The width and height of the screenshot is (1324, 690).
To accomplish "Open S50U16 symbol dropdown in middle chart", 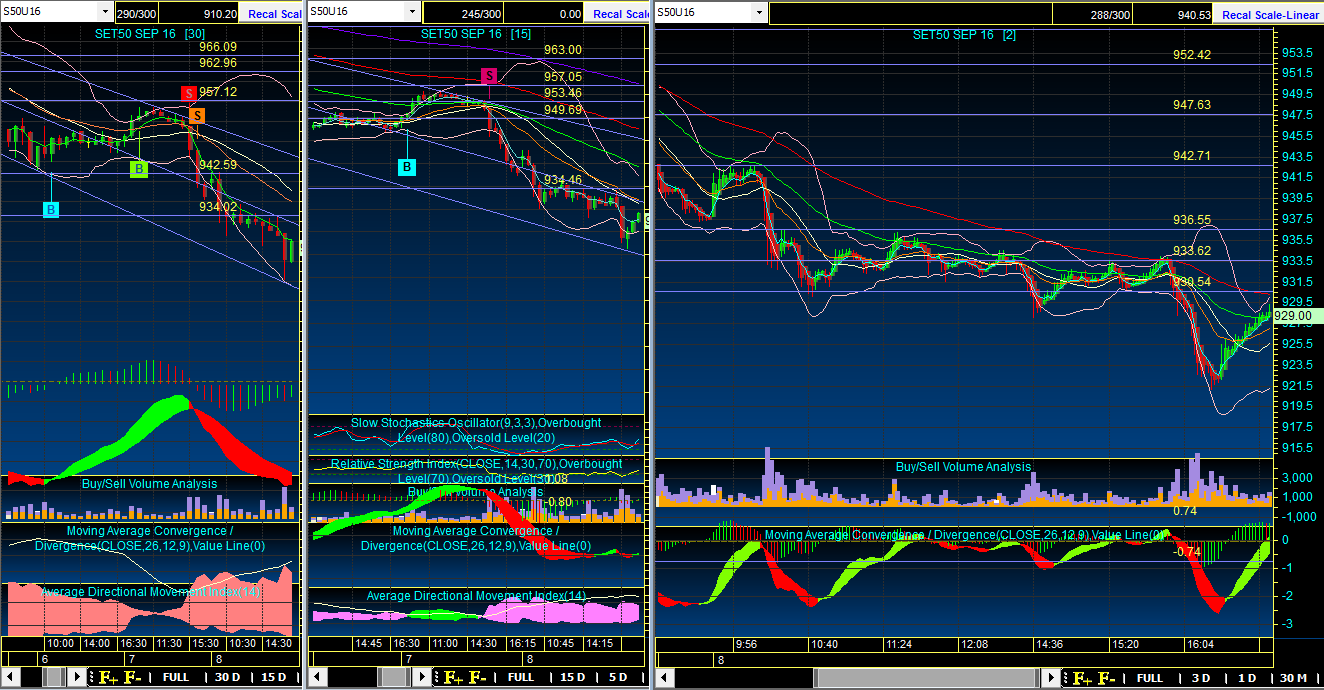I will [x=412, y=13].
